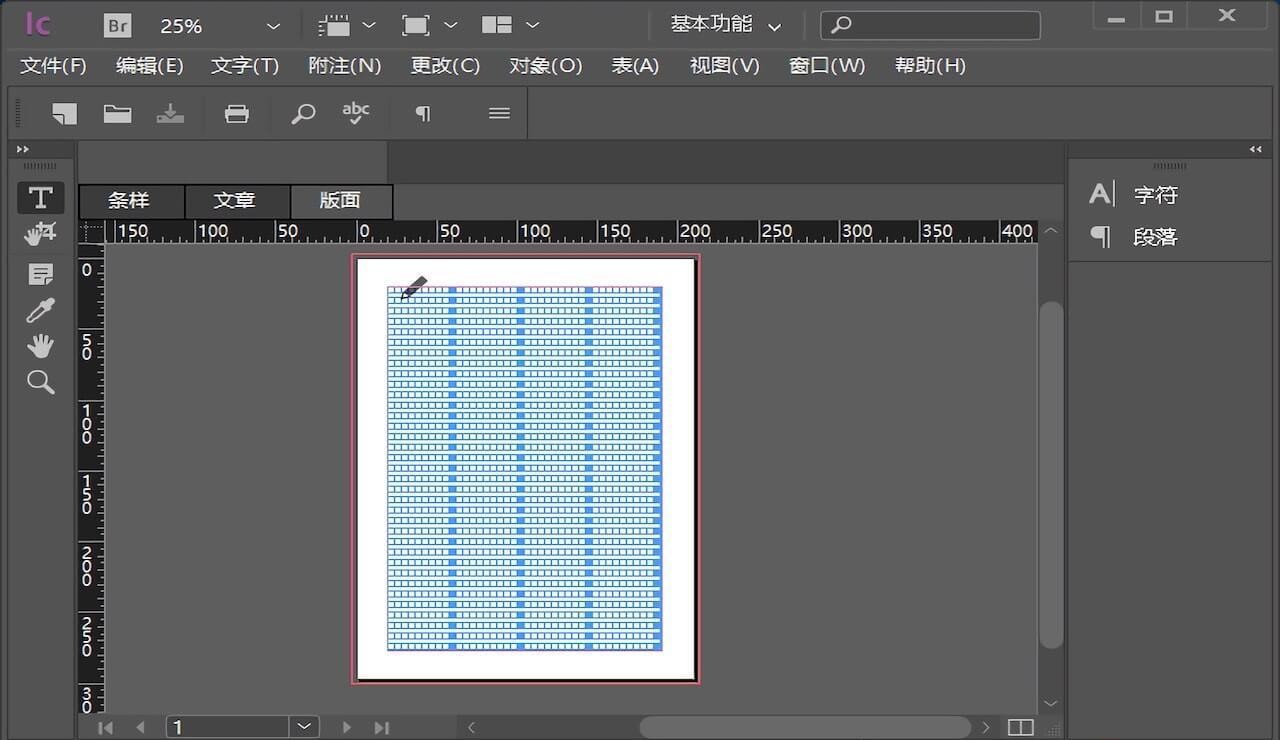The height and width of the screenshot is (740, 1280).
Task: Click the spell check abc icon
Action: (x=355, y=113)
